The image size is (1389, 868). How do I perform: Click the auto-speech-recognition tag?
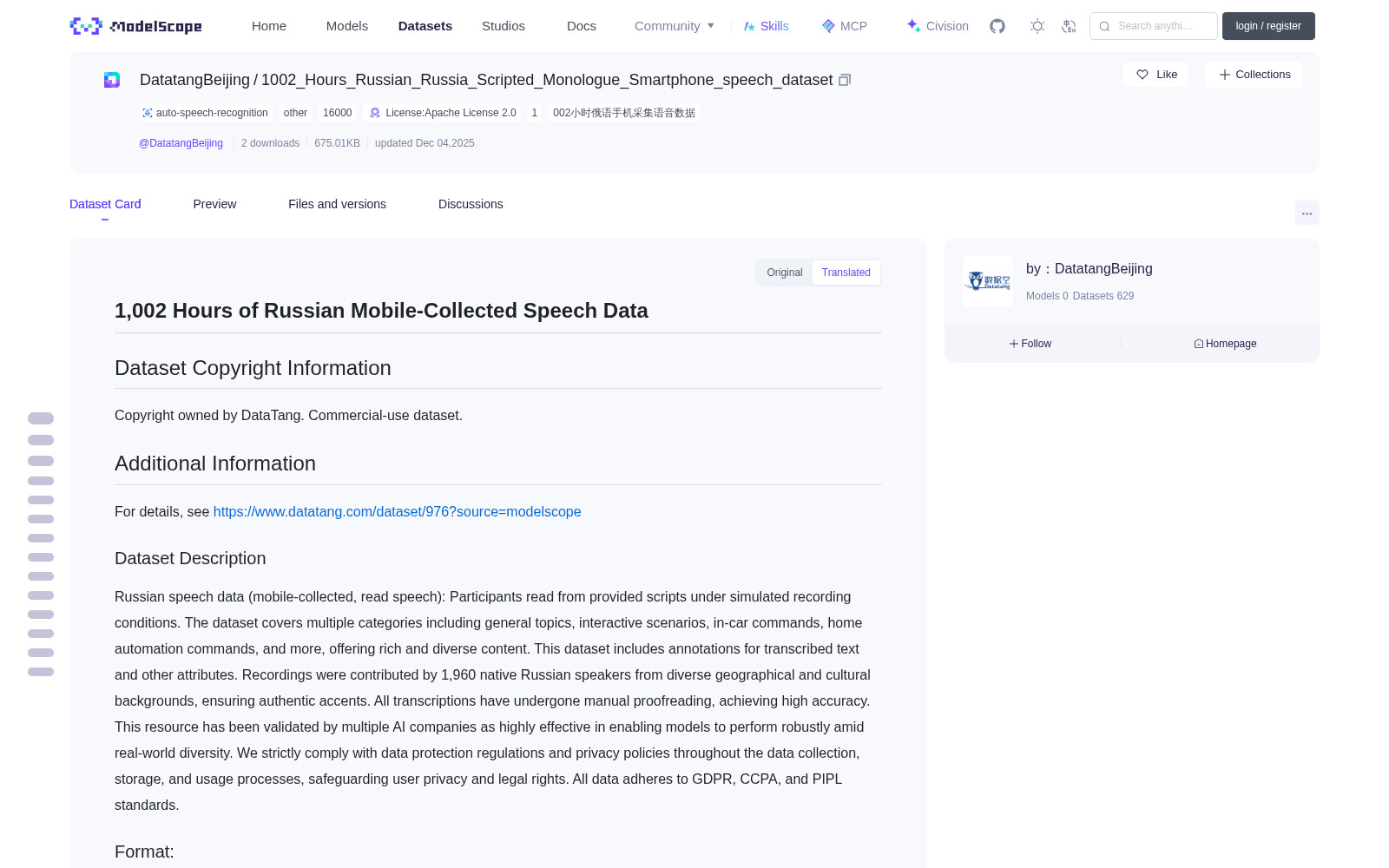pyautogui.click(x=205, y=113)
